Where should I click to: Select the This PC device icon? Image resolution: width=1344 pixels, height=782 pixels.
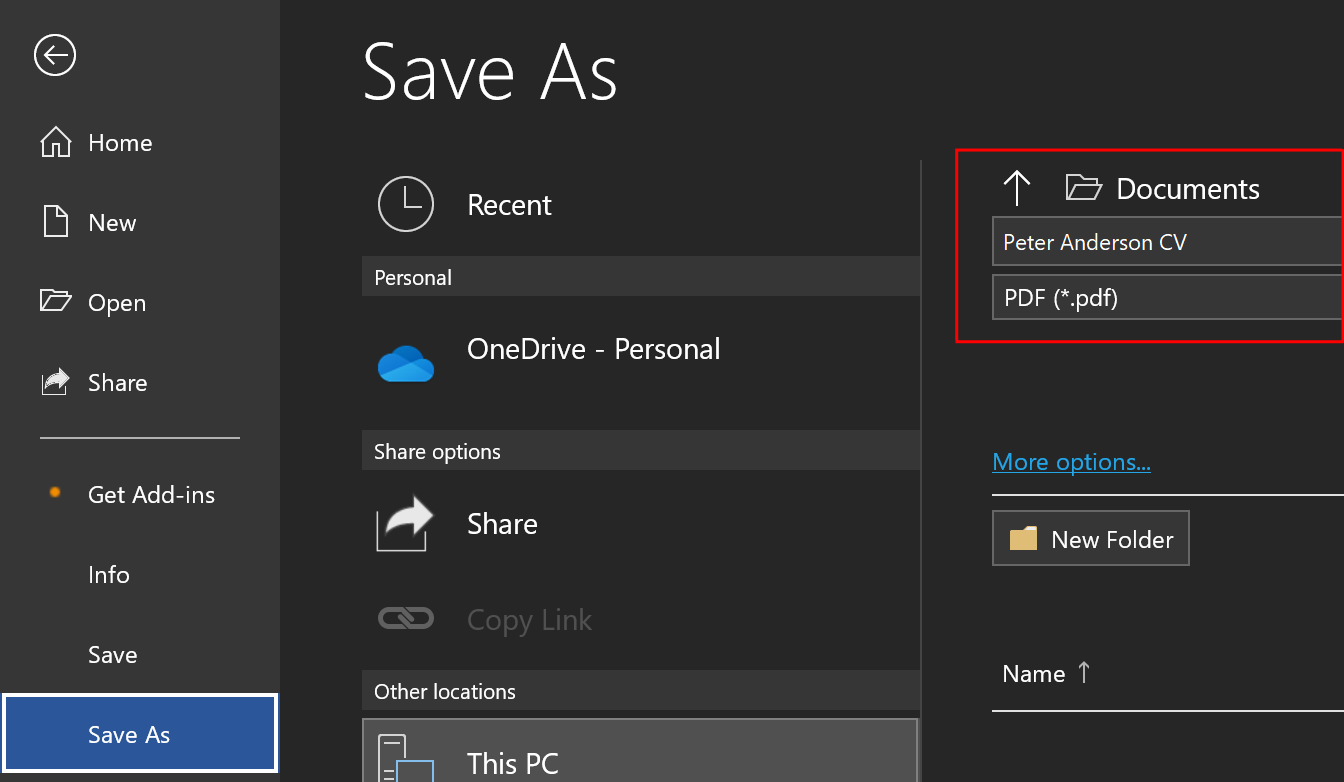406,758
